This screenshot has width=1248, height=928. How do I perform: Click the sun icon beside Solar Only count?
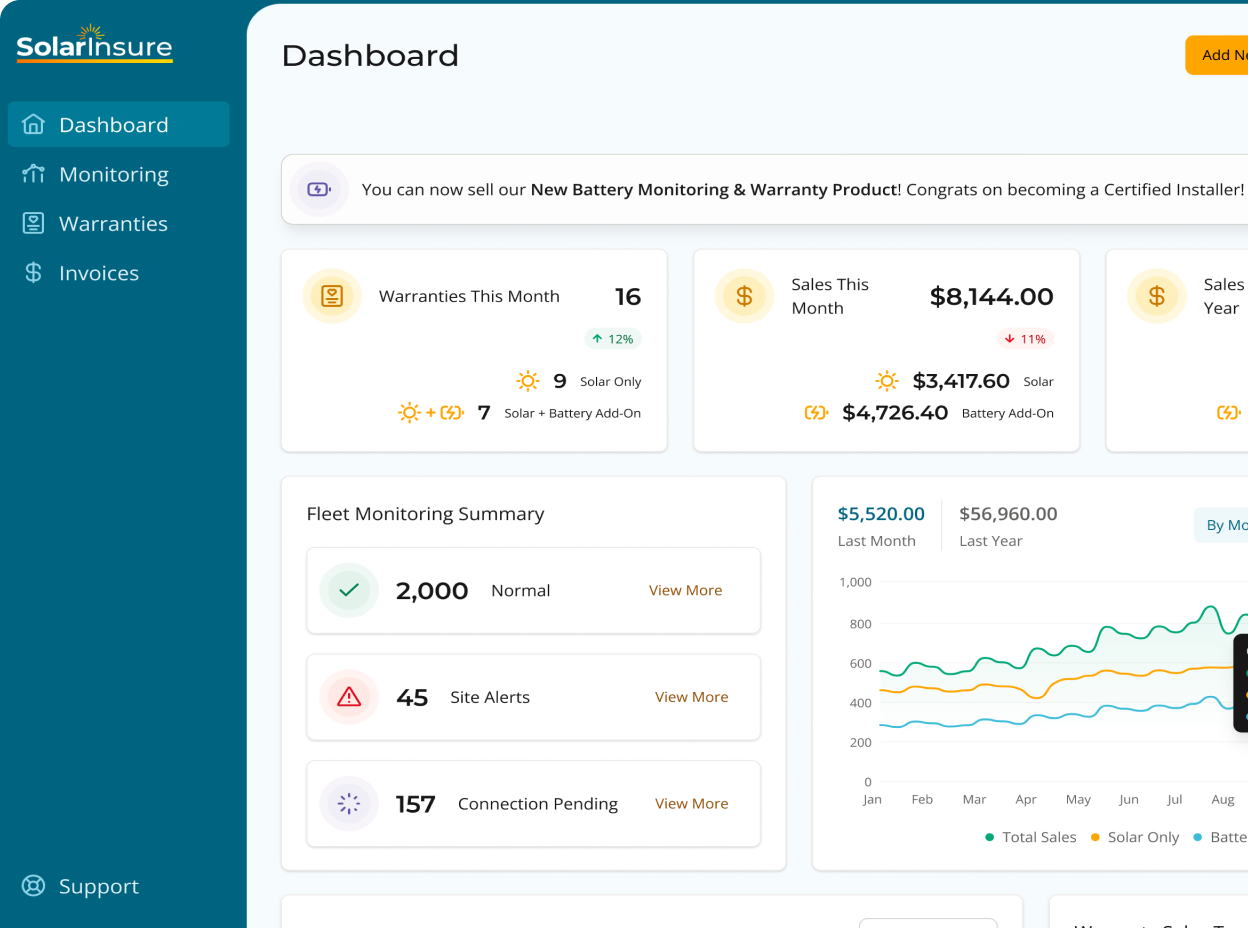[x=528, y=381]
